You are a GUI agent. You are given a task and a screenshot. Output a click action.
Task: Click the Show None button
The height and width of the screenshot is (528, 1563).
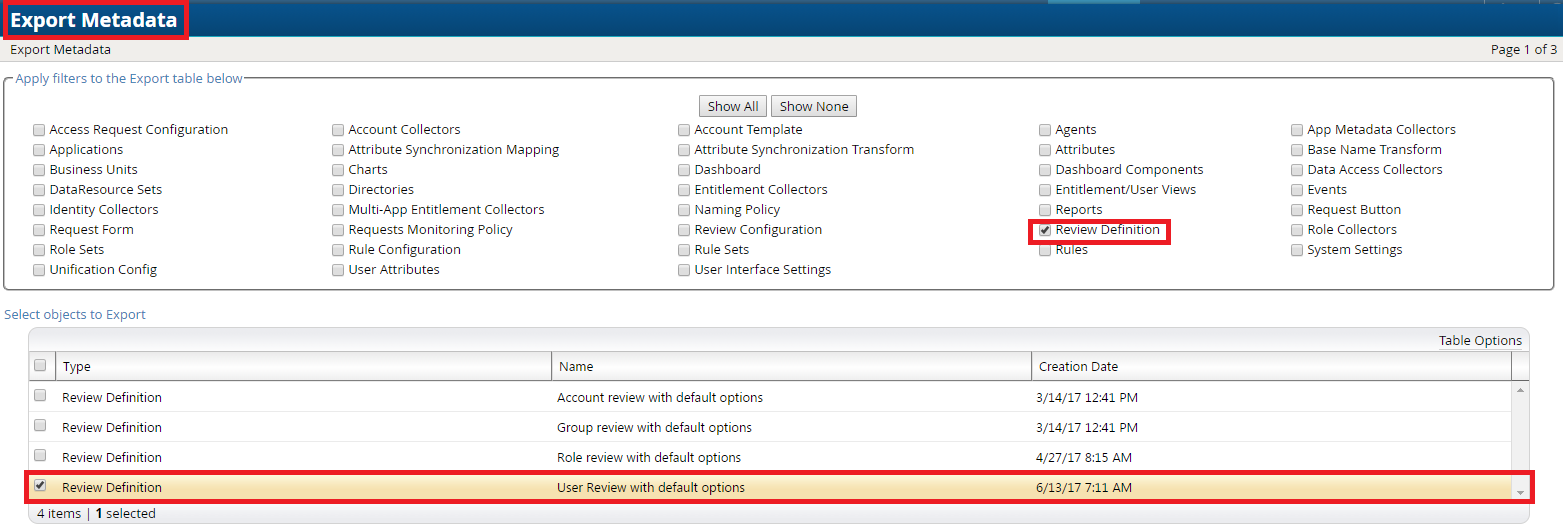[x=813, y=106]
